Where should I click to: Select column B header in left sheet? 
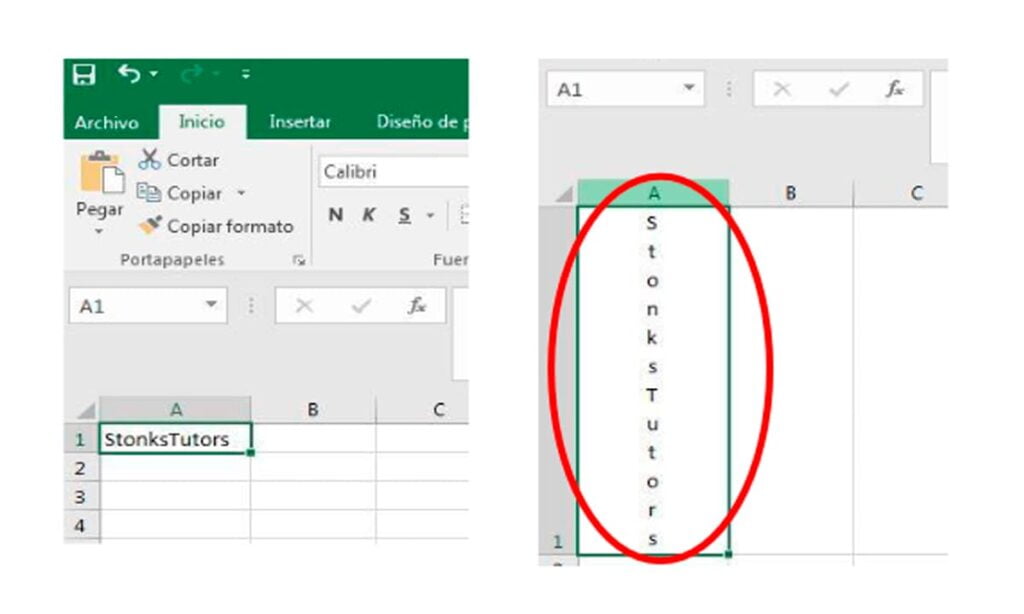point(313,410)
